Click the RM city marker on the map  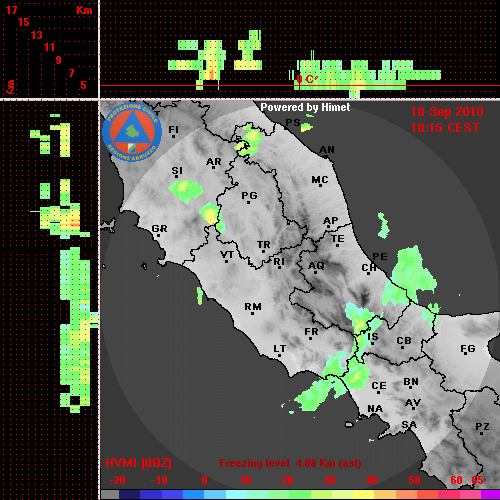253,313
